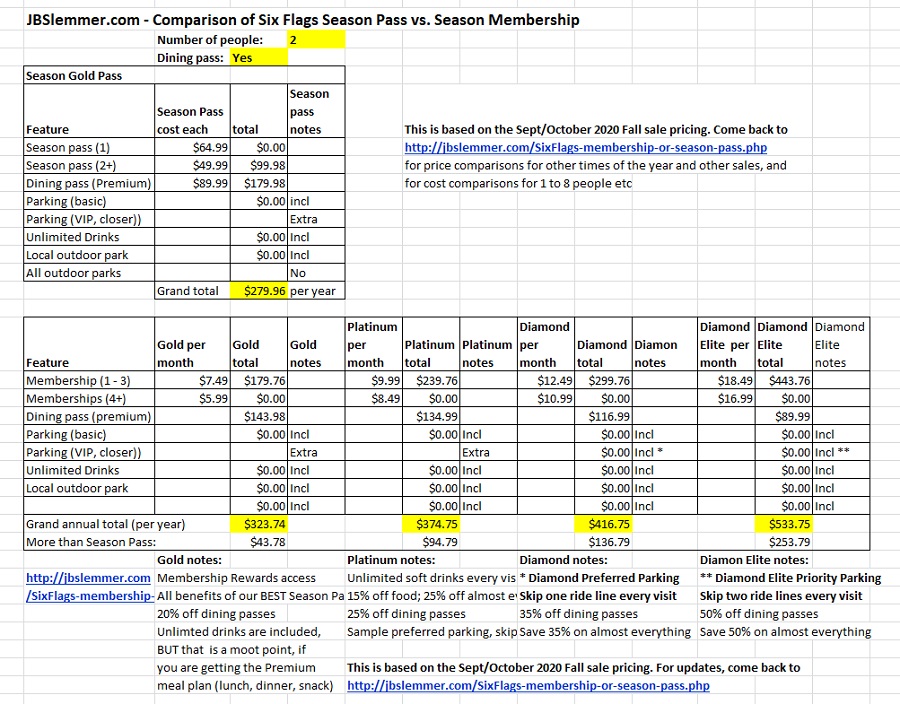Select the $533.75 Diamond Elite annual total
The width and height of the screenshot is (900, 704).
(783, 524)
